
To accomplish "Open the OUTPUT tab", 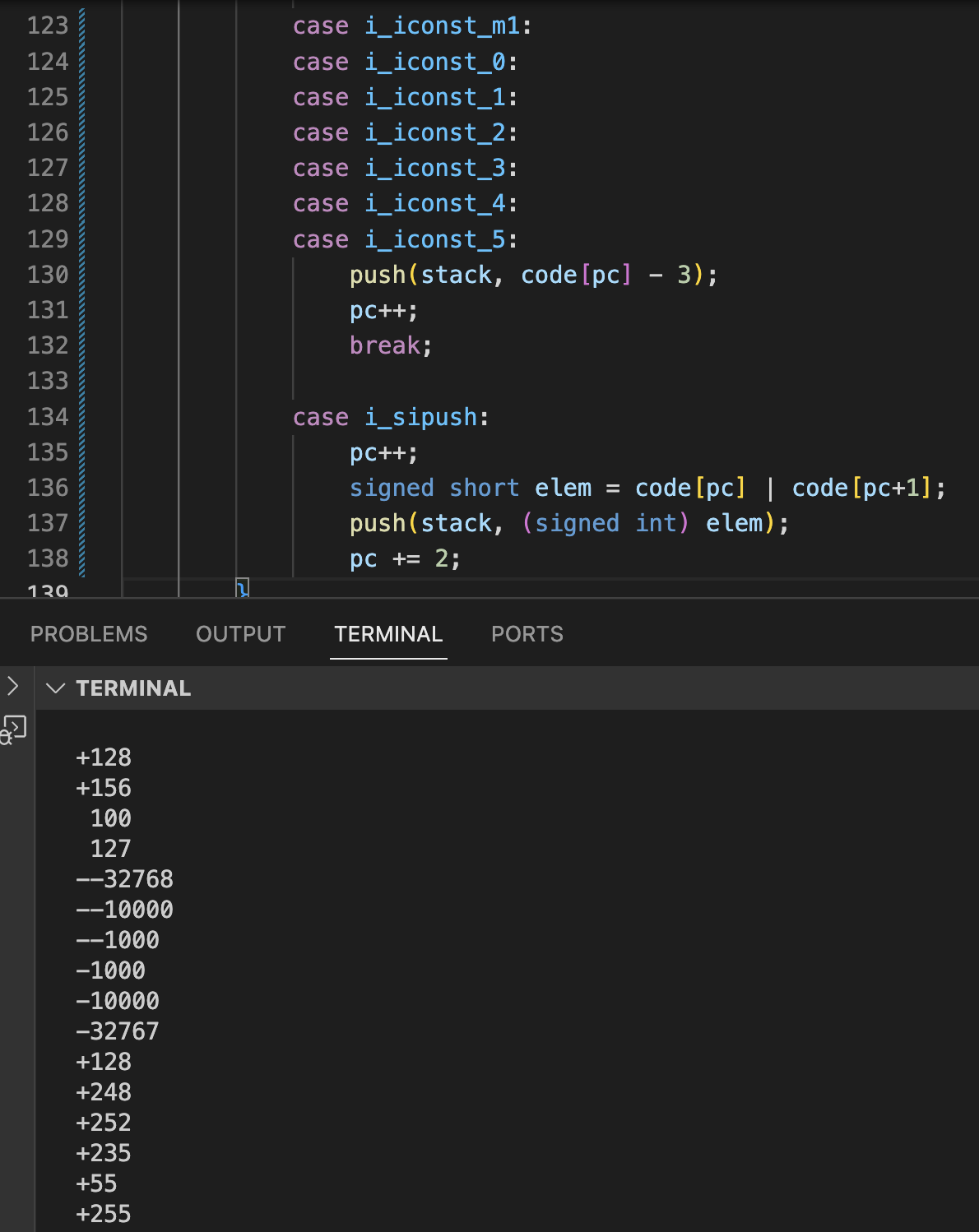I will point(240,634).
